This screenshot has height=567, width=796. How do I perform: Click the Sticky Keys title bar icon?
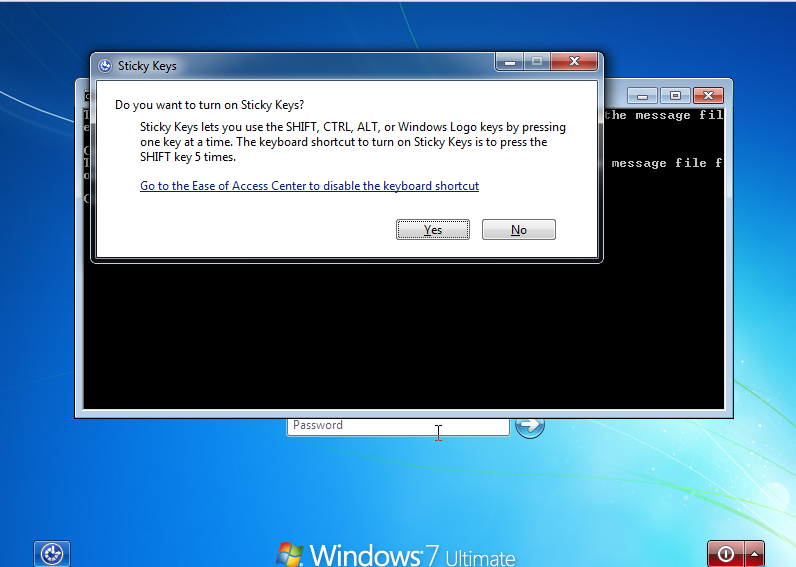(105, 66)
